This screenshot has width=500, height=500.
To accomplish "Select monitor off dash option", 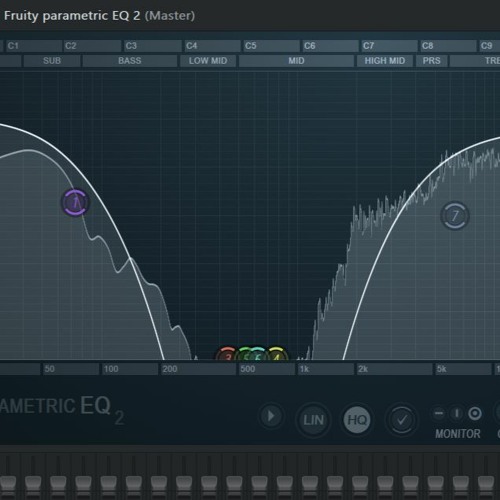I will click(x=439, y=414).
